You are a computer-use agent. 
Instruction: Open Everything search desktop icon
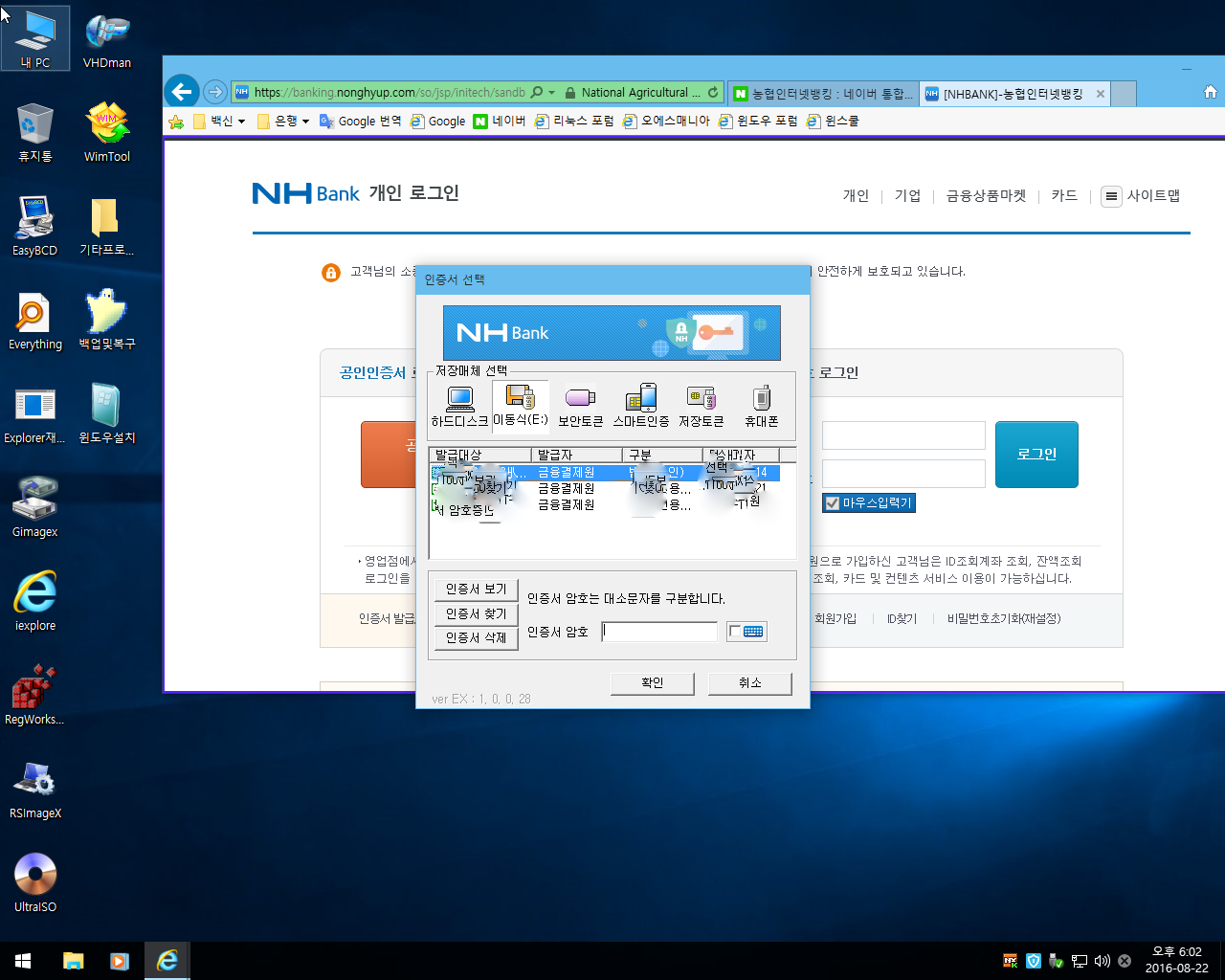pyautogui.click(x=35, y=322)
